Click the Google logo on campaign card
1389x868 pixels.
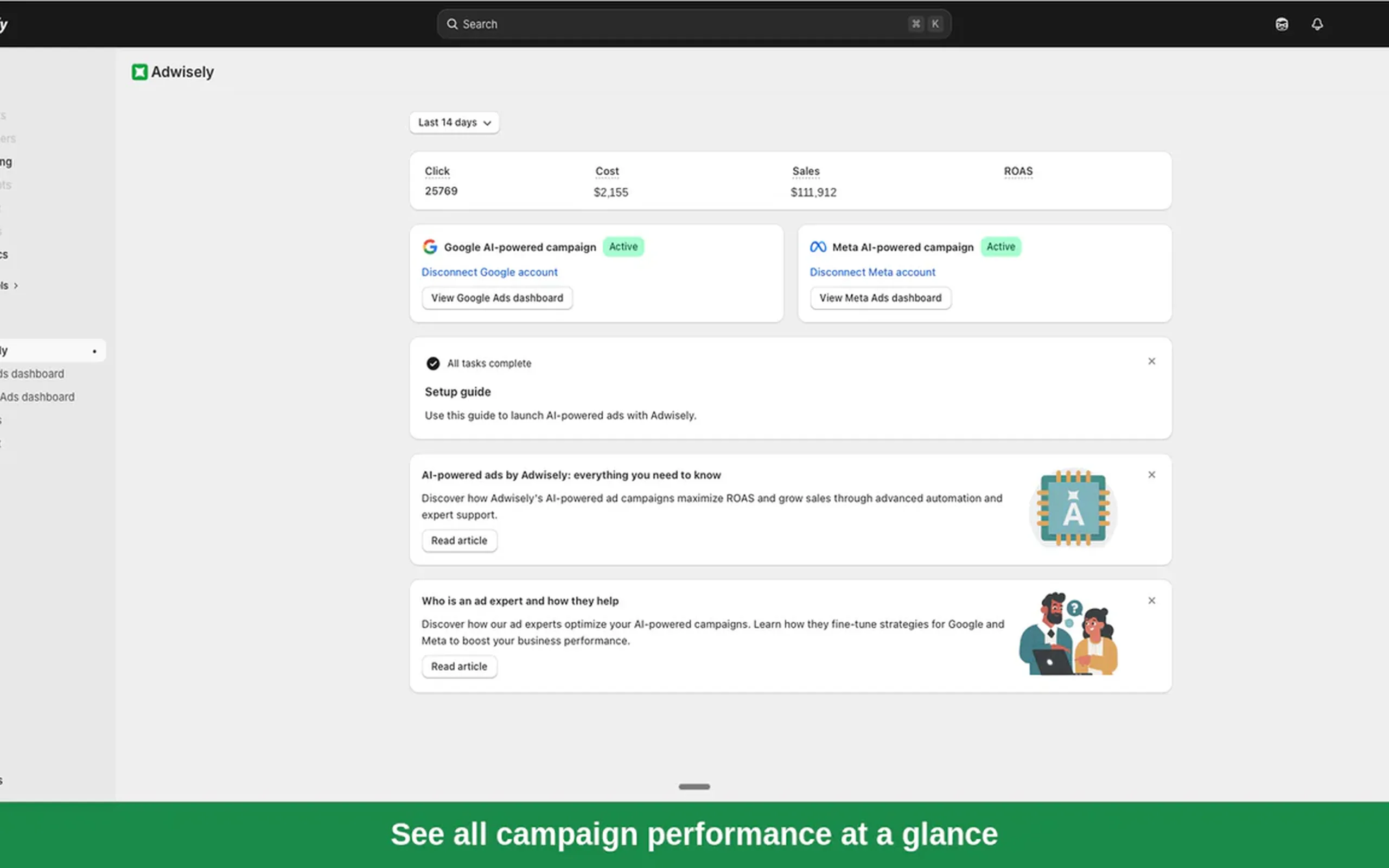point(430,247)
